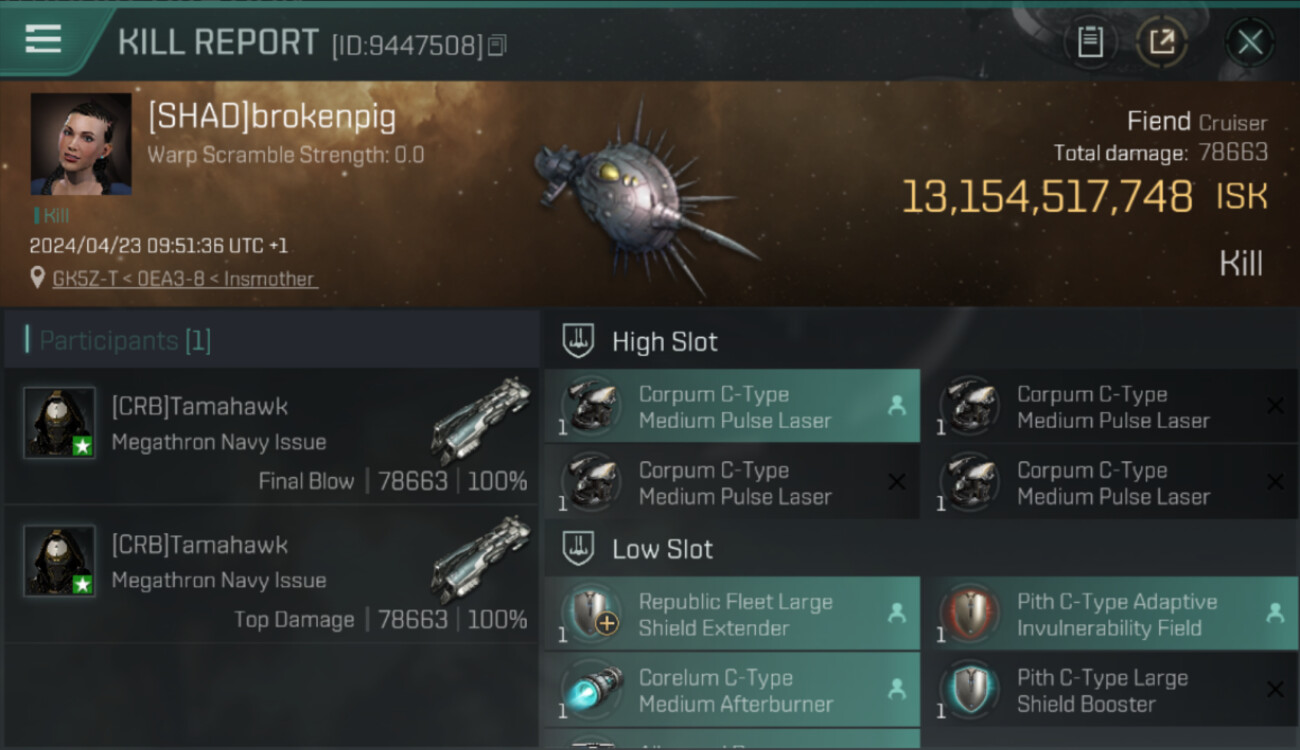Close the kill report window
Viewport: 1300px width, 750px height.
(x=1250, y=42)
